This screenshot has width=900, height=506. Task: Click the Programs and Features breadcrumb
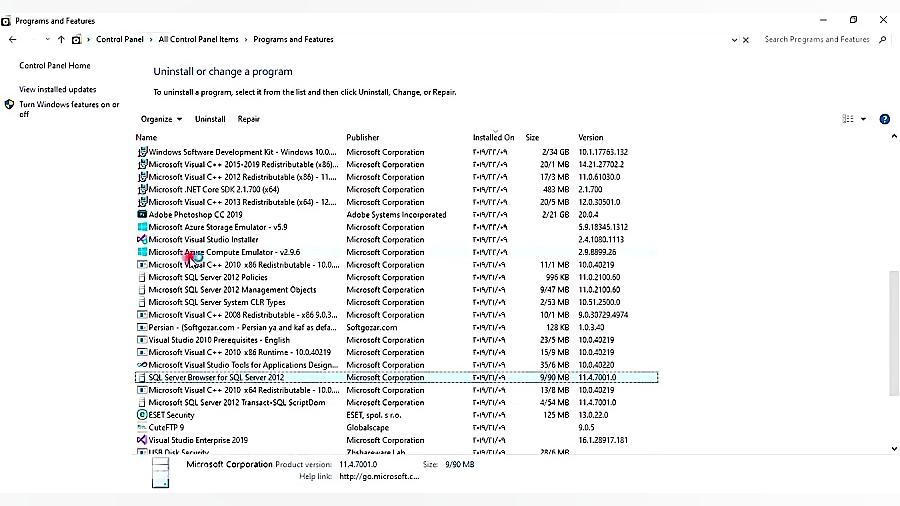293,40
